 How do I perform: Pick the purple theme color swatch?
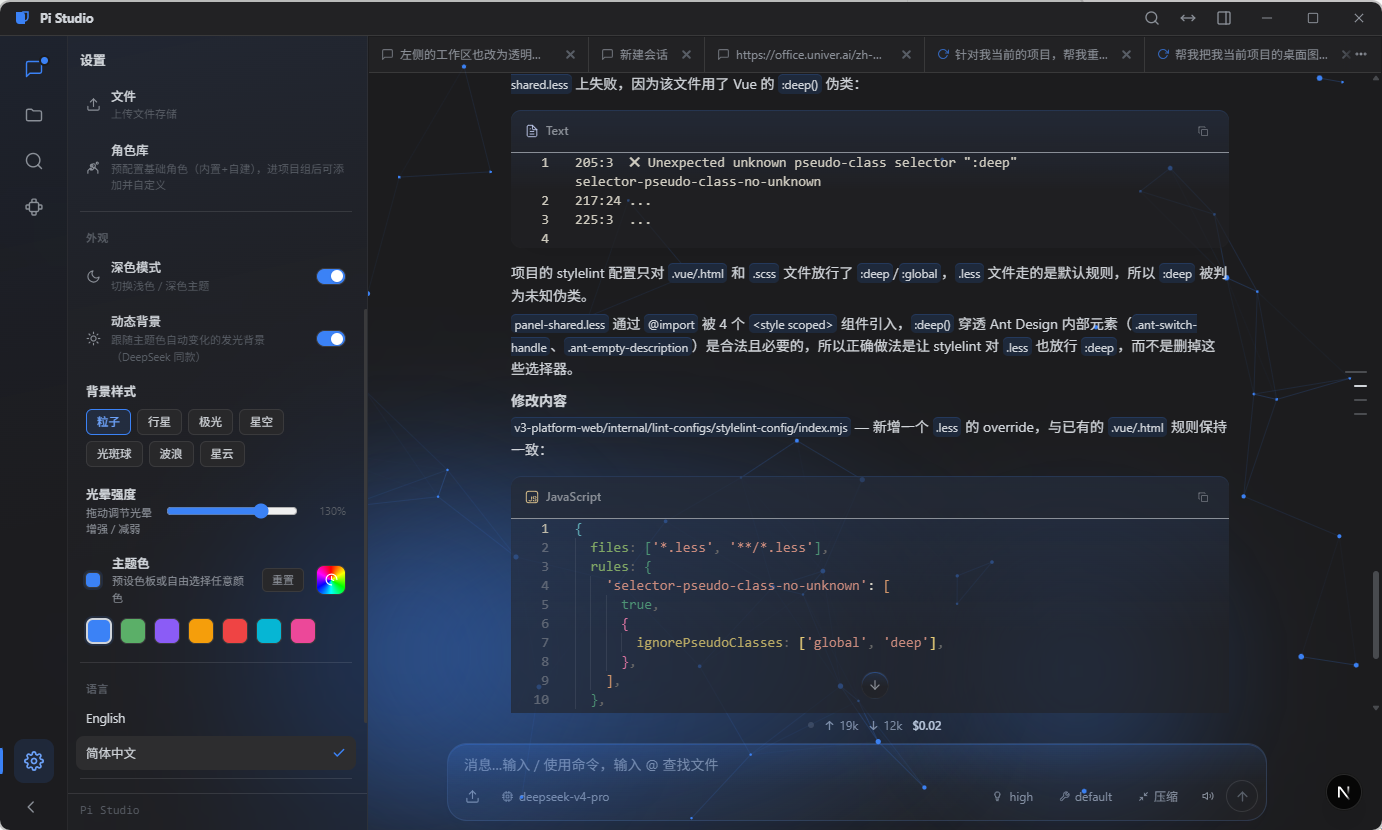[167, 631]
